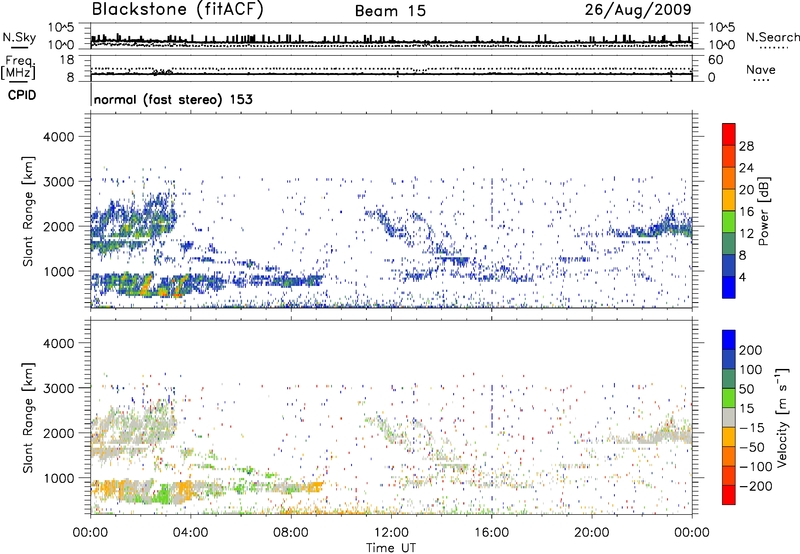Click the blue bottom of power colorbar

click(x=729, y=287)
